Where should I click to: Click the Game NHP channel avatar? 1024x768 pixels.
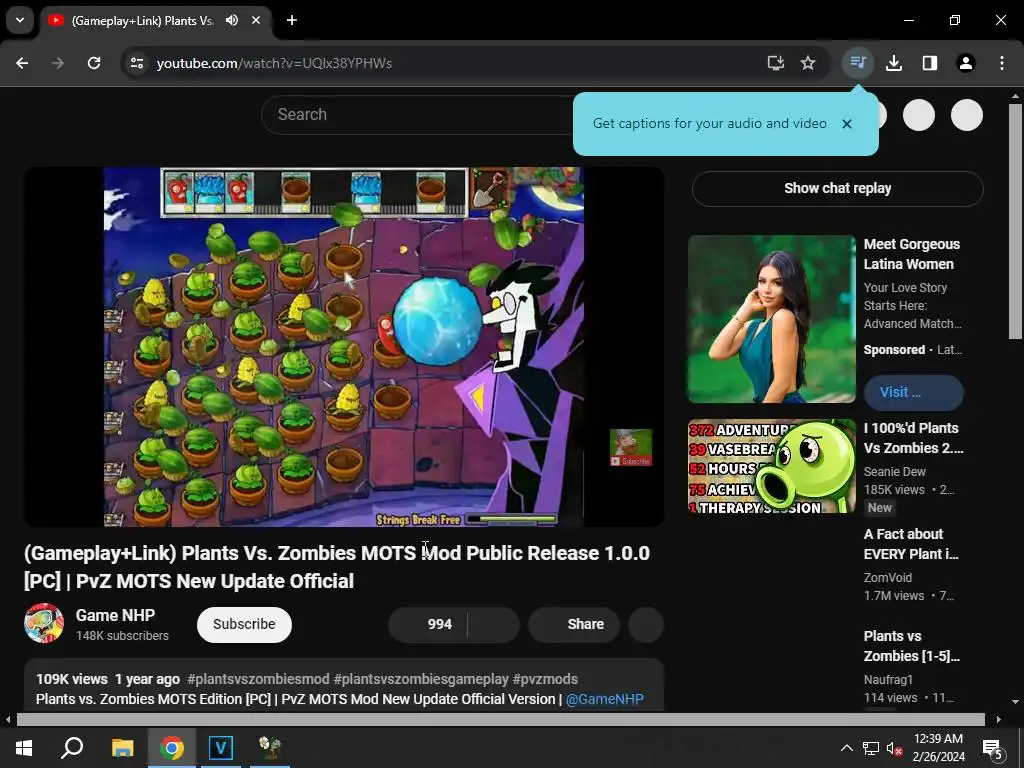click(x=44, y=623)
